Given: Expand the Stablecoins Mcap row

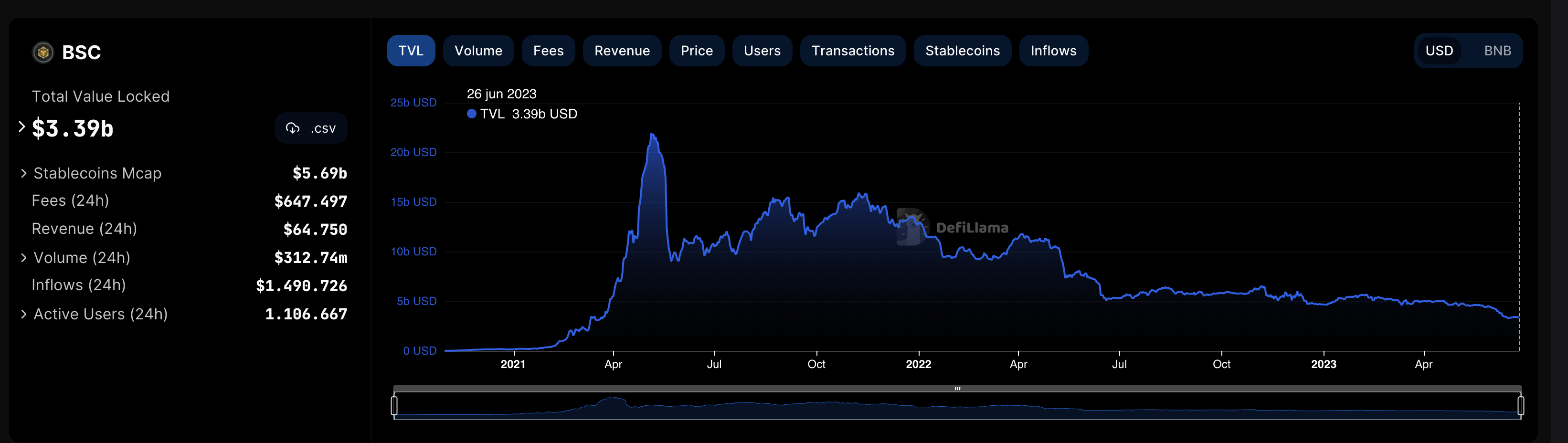Looking at the screenshot, I should [24, 173].
